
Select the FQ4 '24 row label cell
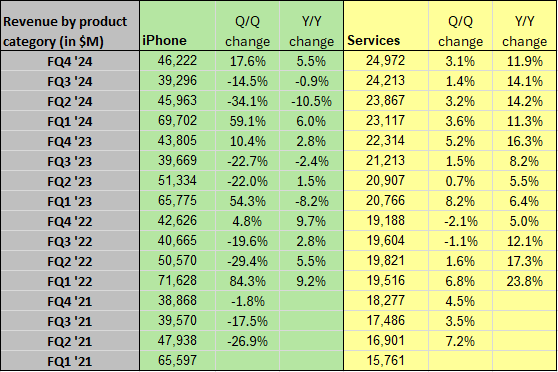69,61
